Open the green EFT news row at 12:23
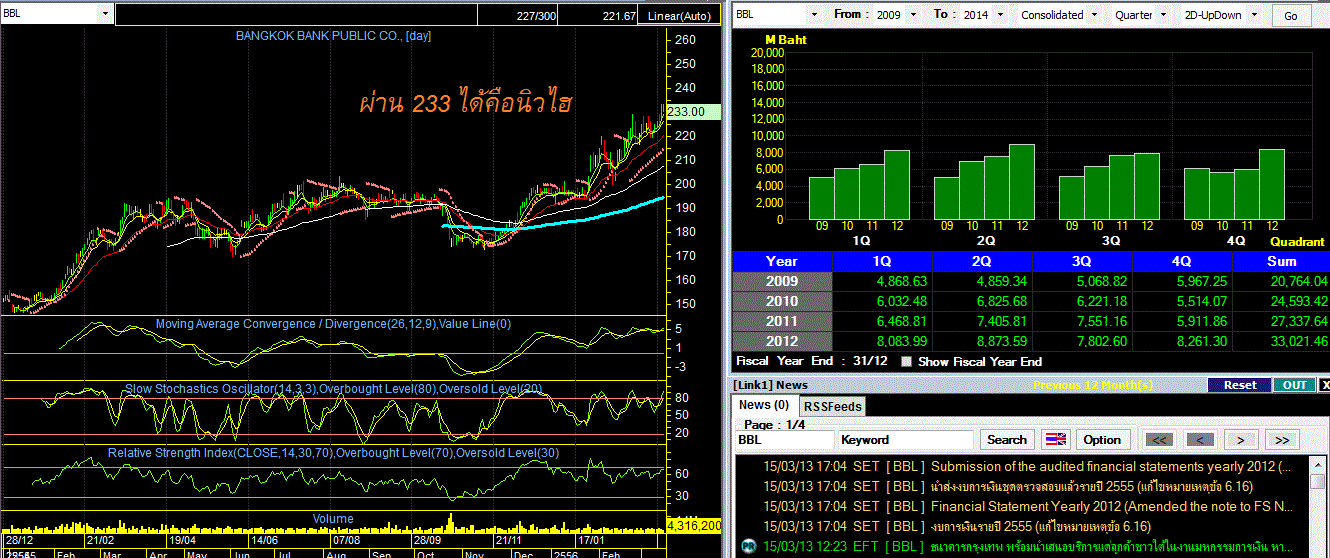Image resolution: width=1330 pixels, height=558 pixels. point(1021,546)
